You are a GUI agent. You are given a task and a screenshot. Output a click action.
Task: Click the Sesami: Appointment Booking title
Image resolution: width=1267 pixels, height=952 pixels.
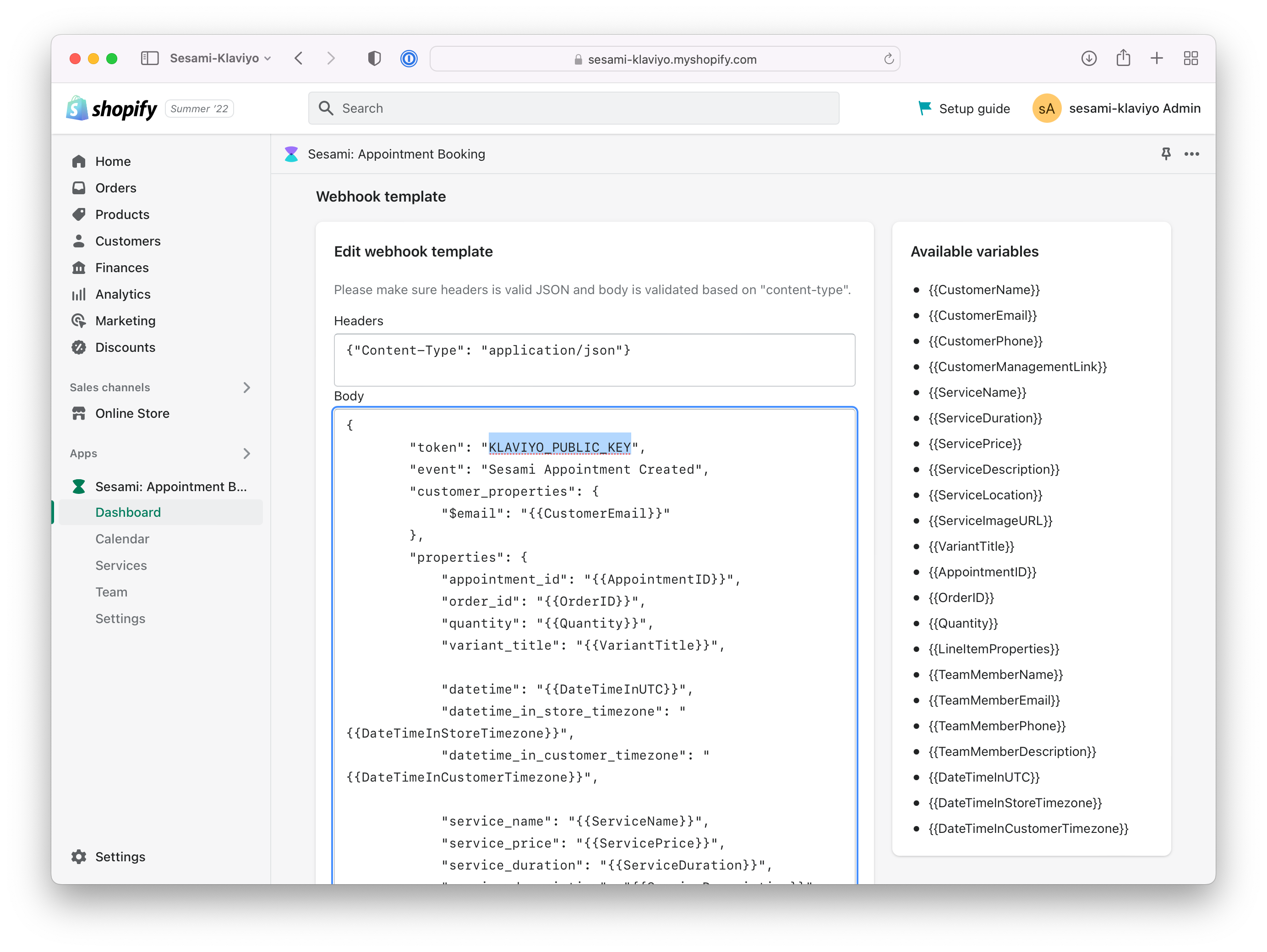click(396, 154)
